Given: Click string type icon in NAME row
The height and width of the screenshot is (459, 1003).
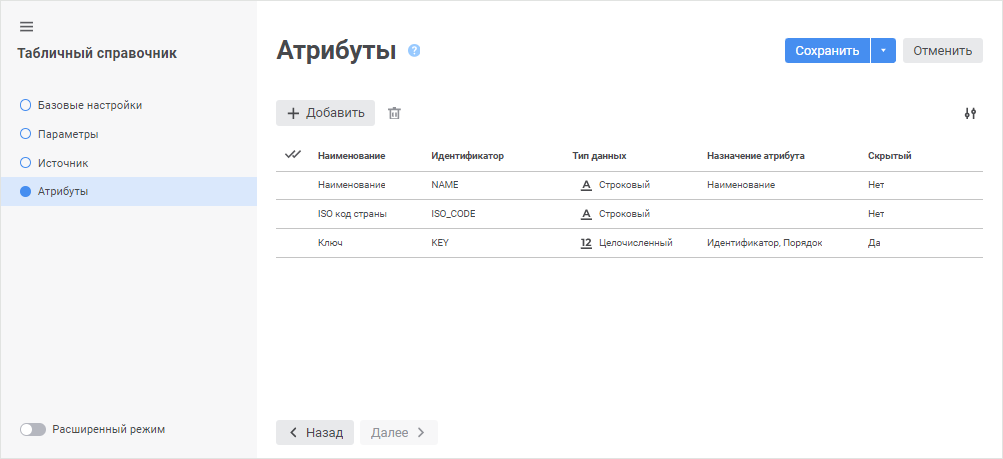Looking at the screenshot, I should (586, 185).
